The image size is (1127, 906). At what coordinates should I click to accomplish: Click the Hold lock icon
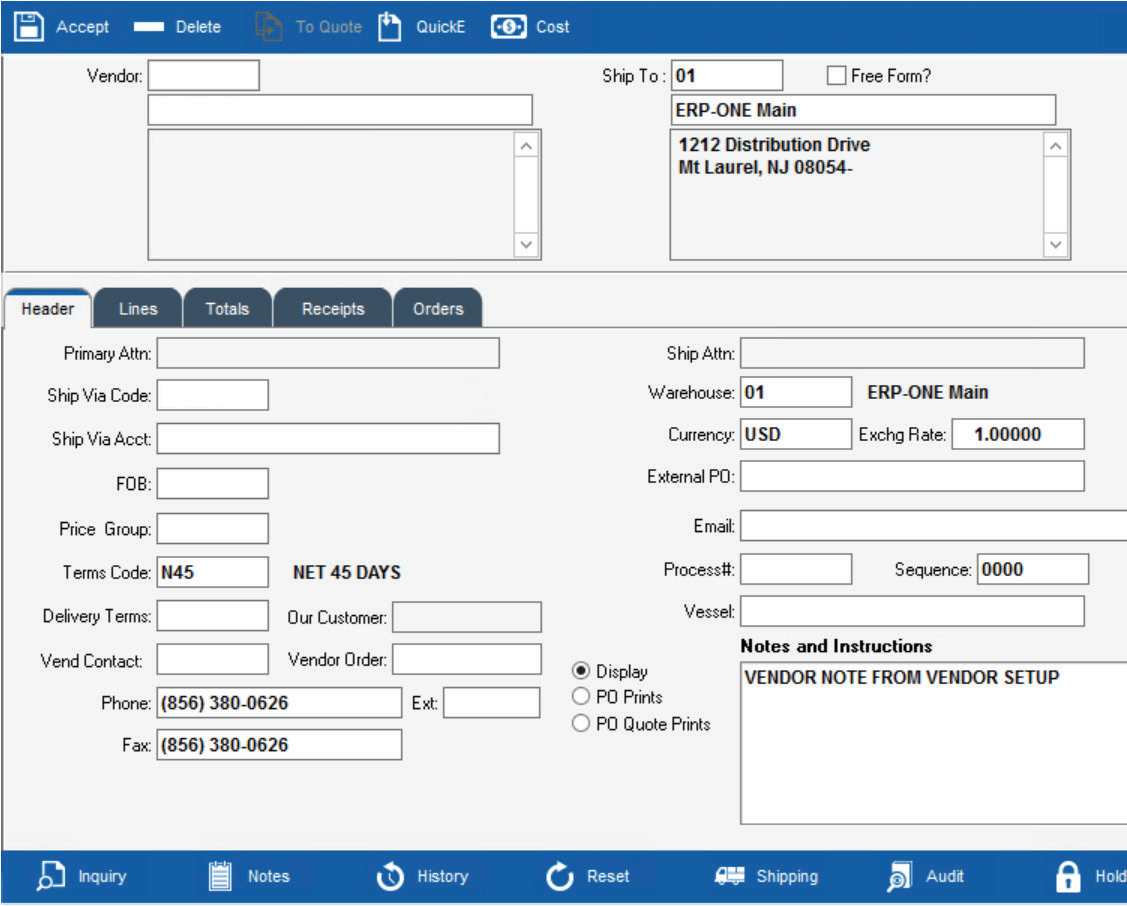1066,876
